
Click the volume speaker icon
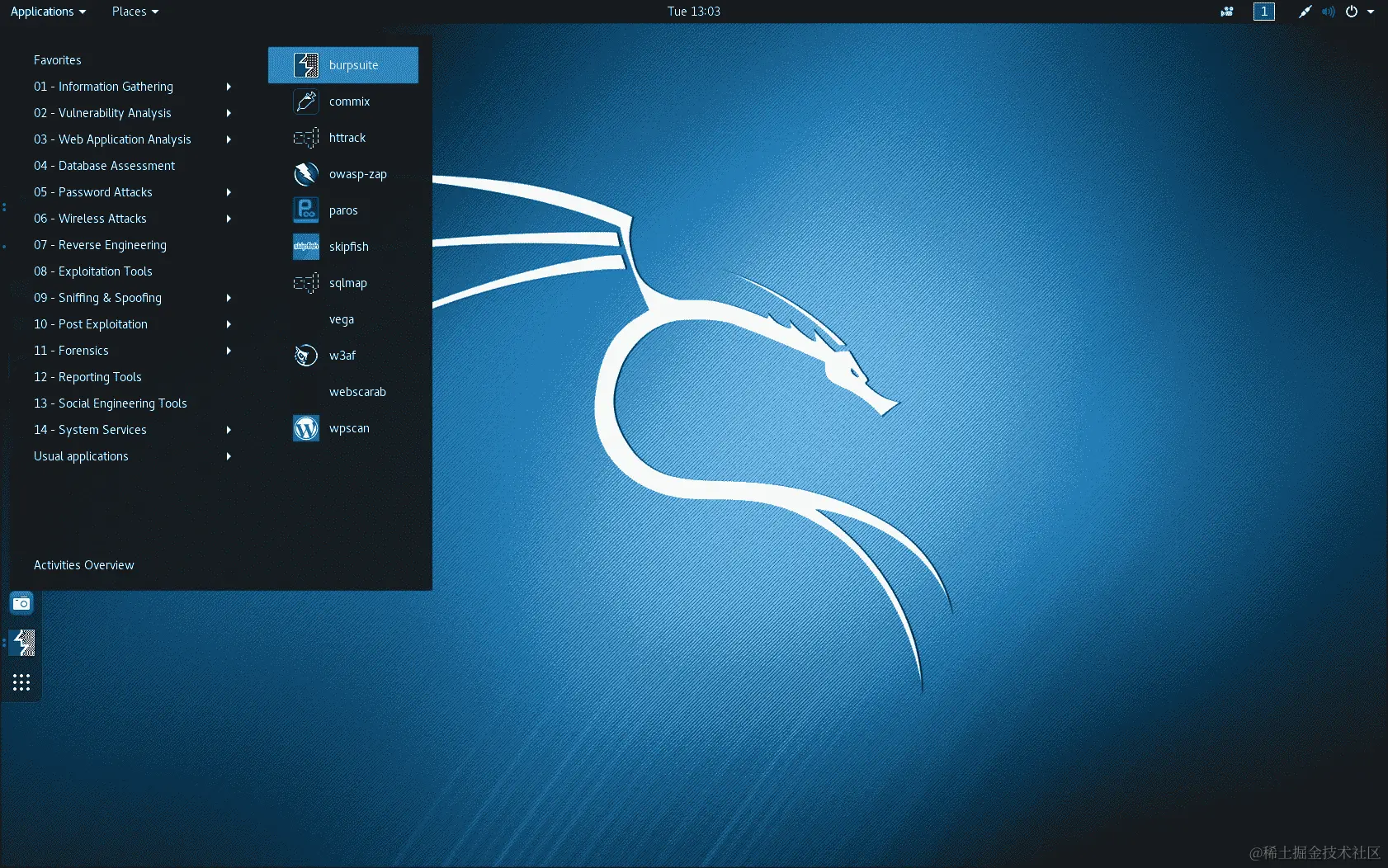click(x=1328, y=12)
